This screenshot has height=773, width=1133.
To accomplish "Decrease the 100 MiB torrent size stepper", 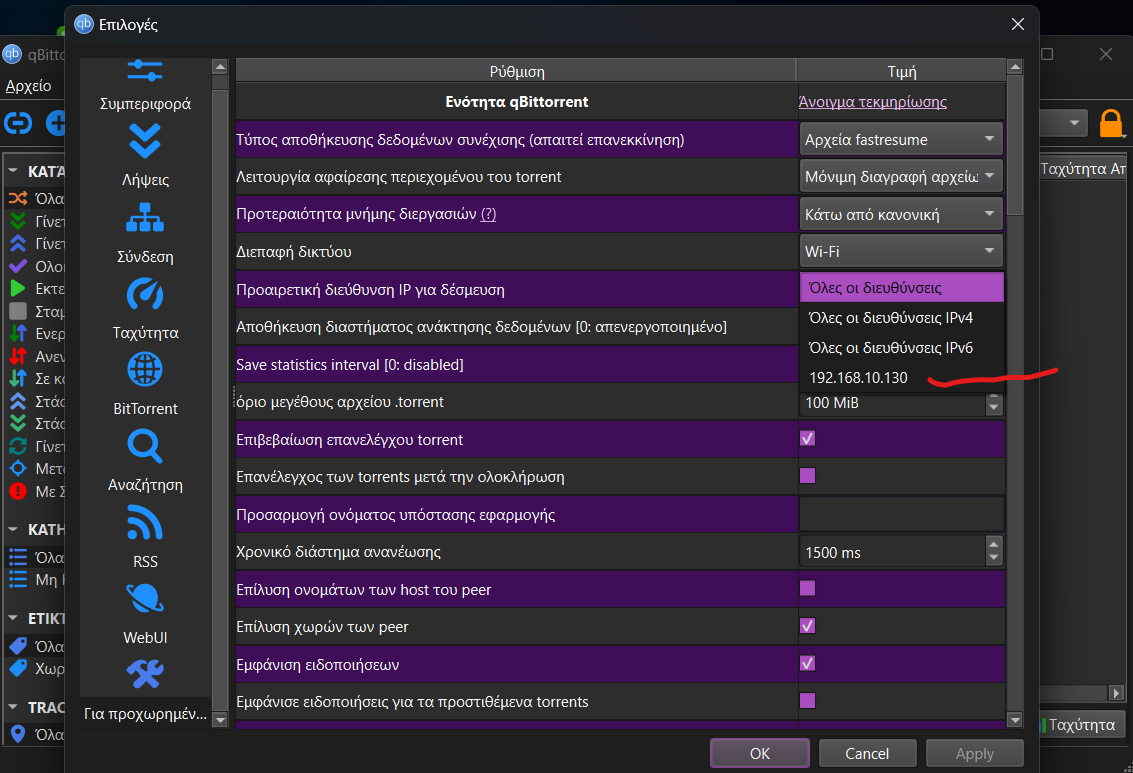I will point(994,407).
